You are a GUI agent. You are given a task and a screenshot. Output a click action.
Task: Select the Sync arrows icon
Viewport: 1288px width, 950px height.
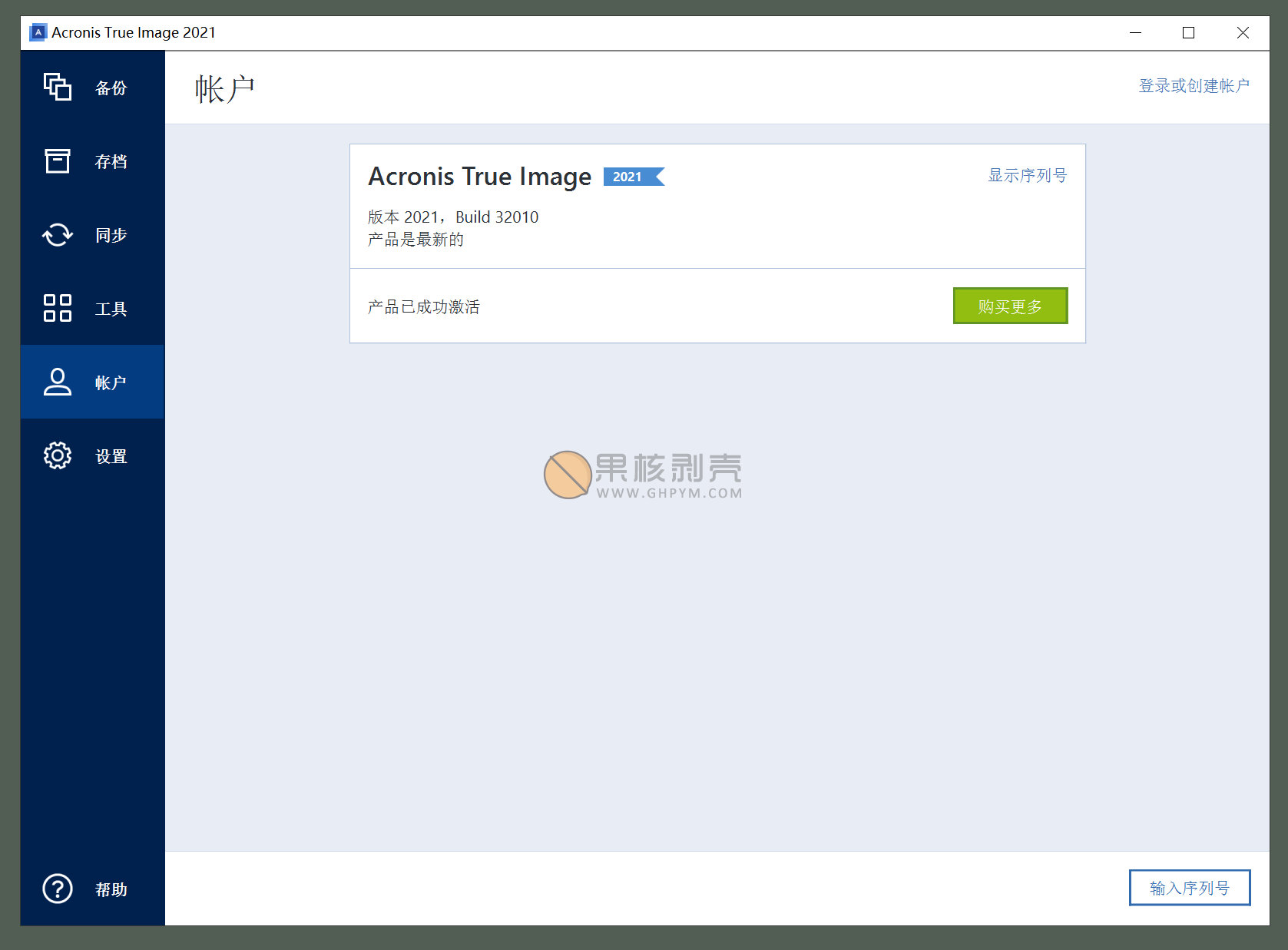tap(58, 234)
